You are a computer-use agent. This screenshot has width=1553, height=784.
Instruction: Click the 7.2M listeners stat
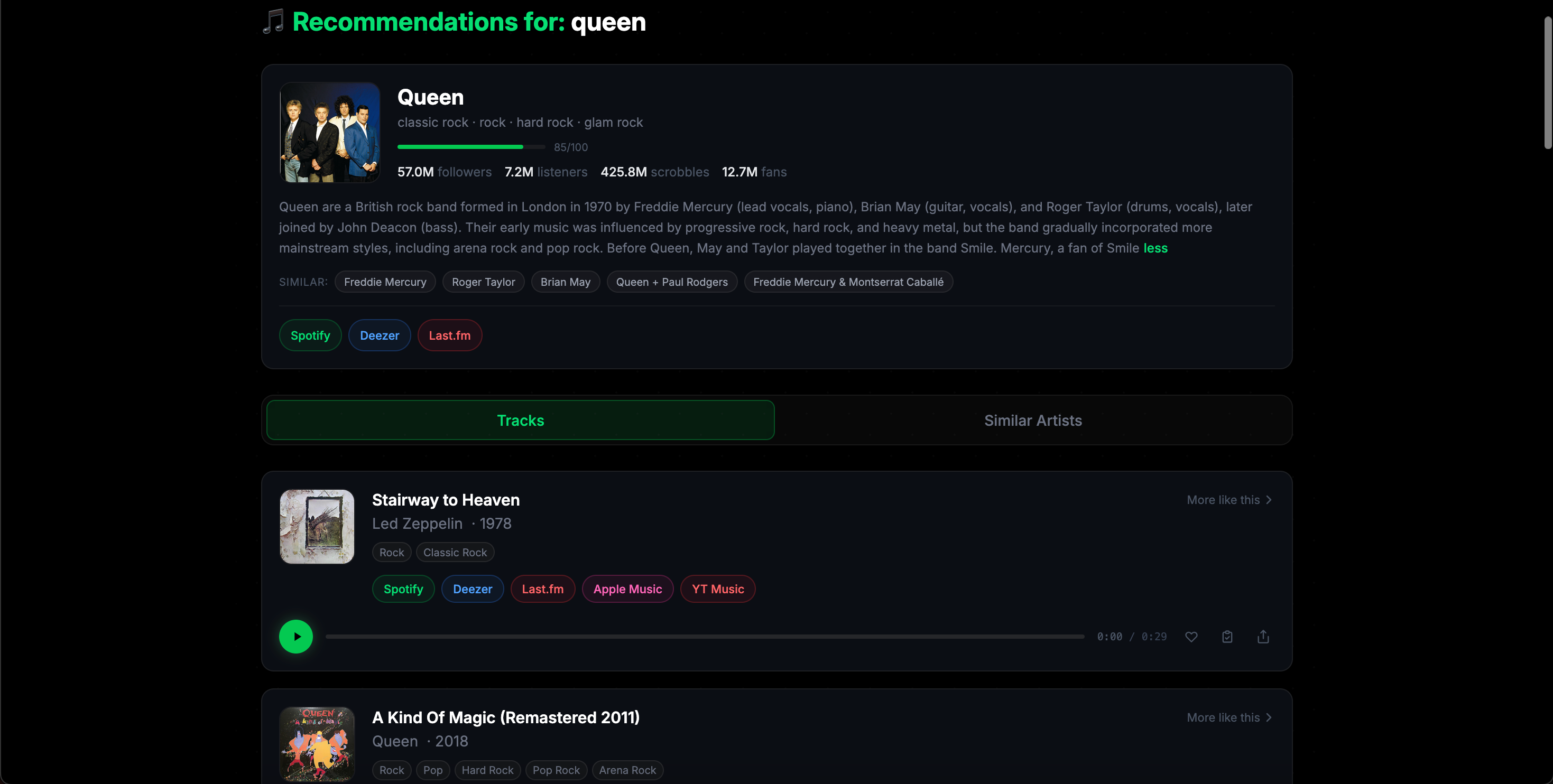pos(546,172)
